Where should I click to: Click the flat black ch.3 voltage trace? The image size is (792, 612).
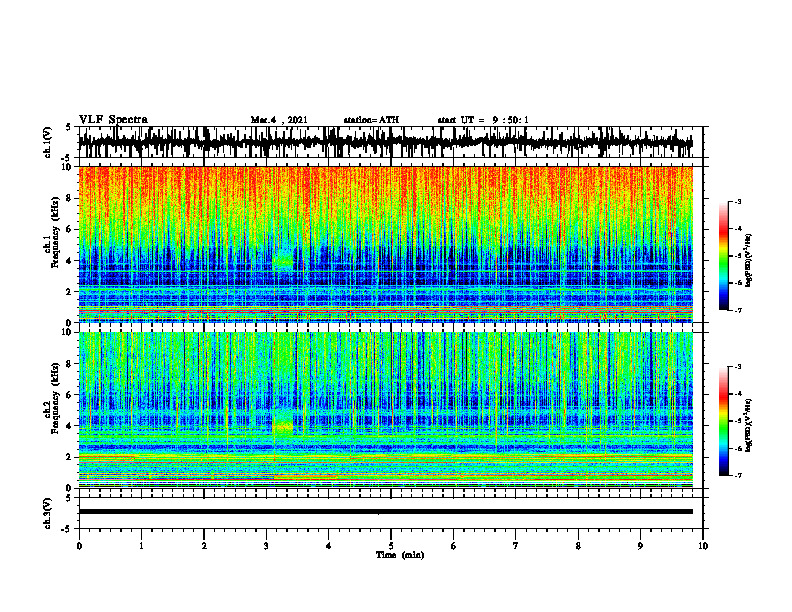point(385,512)
